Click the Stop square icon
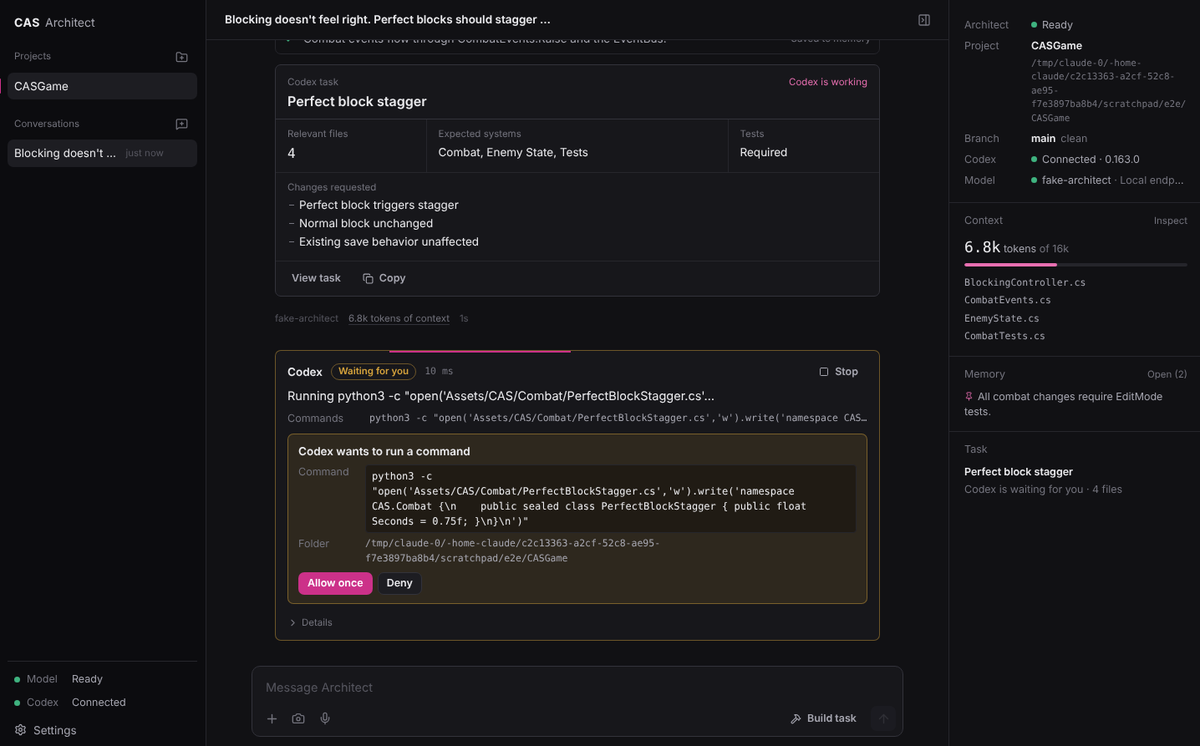Screen dimensions: 1200x746 point(824,372)
